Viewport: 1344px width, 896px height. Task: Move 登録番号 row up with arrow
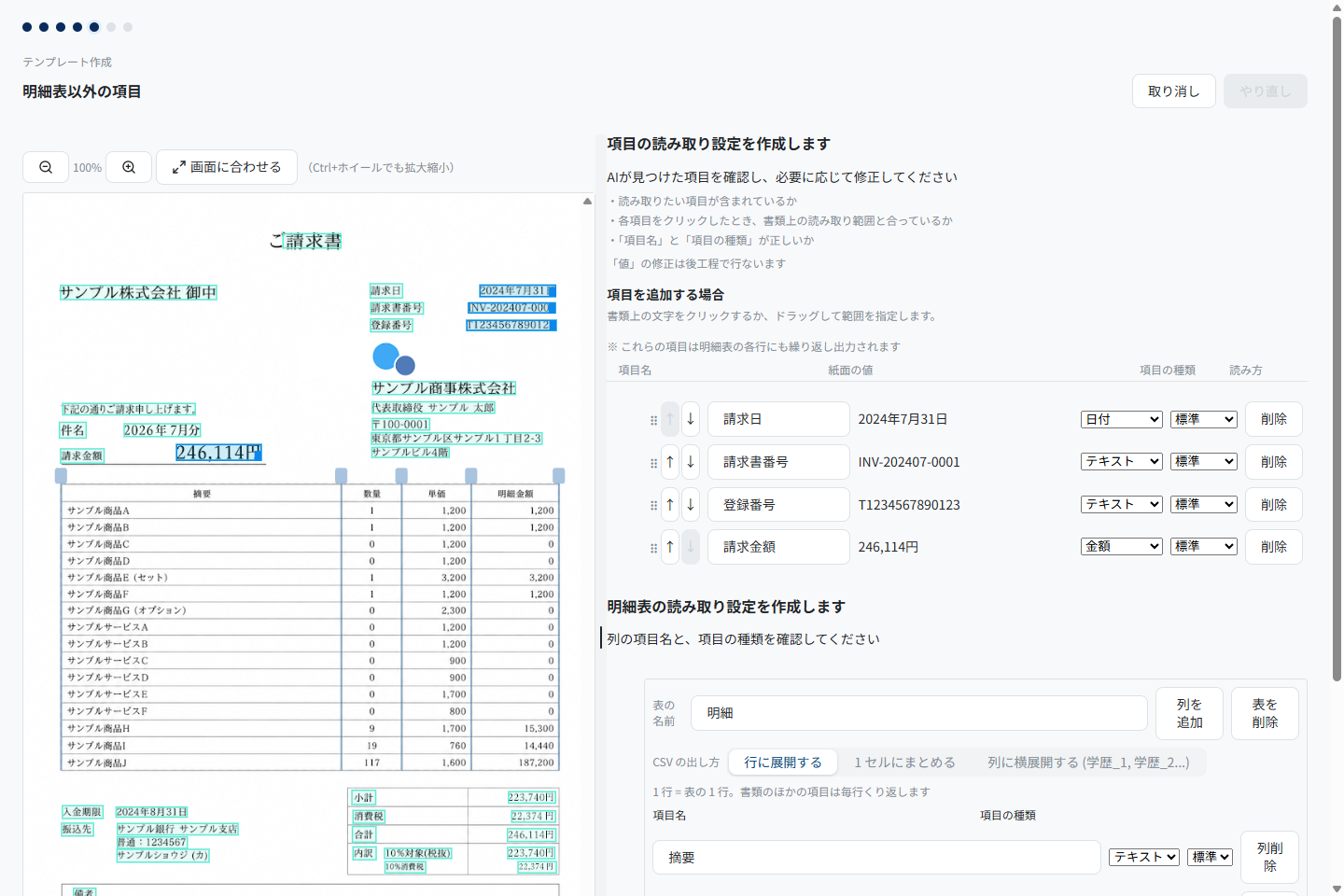coord(670,505)
